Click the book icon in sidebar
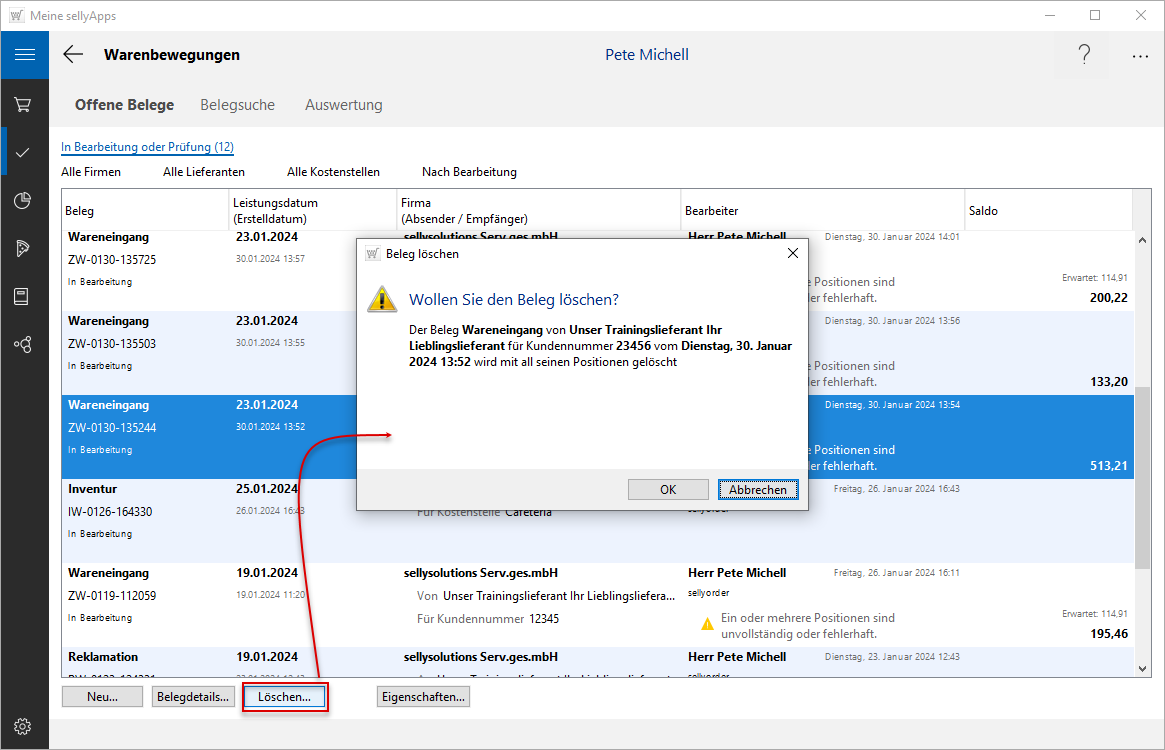Viewport: 1165px width, 750px height. pyautogui.click(x=23, y=296)
